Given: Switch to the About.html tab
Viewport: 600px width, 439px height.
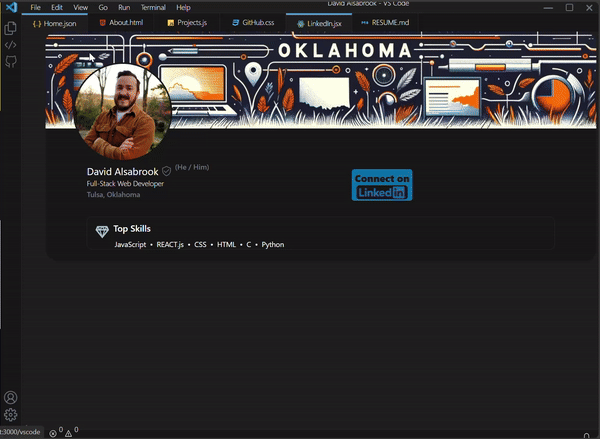Looking at the screenshot, I should point(125,22).
